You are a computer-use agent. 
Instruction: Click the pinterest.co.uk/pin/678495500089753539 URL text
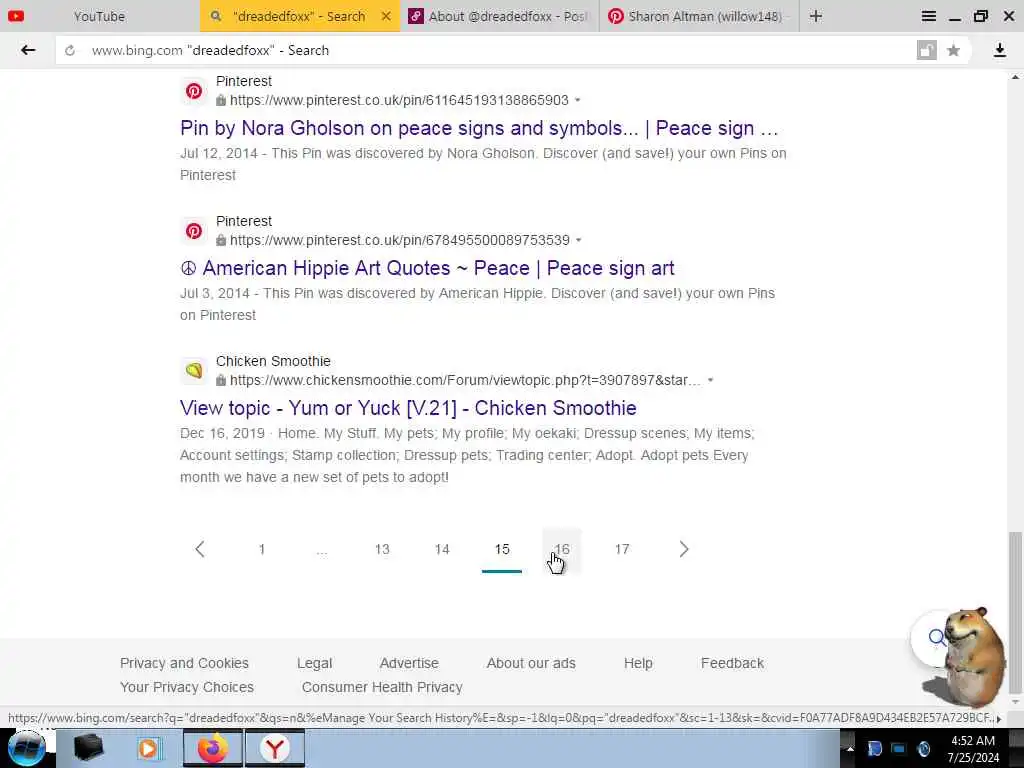[400, 240]
